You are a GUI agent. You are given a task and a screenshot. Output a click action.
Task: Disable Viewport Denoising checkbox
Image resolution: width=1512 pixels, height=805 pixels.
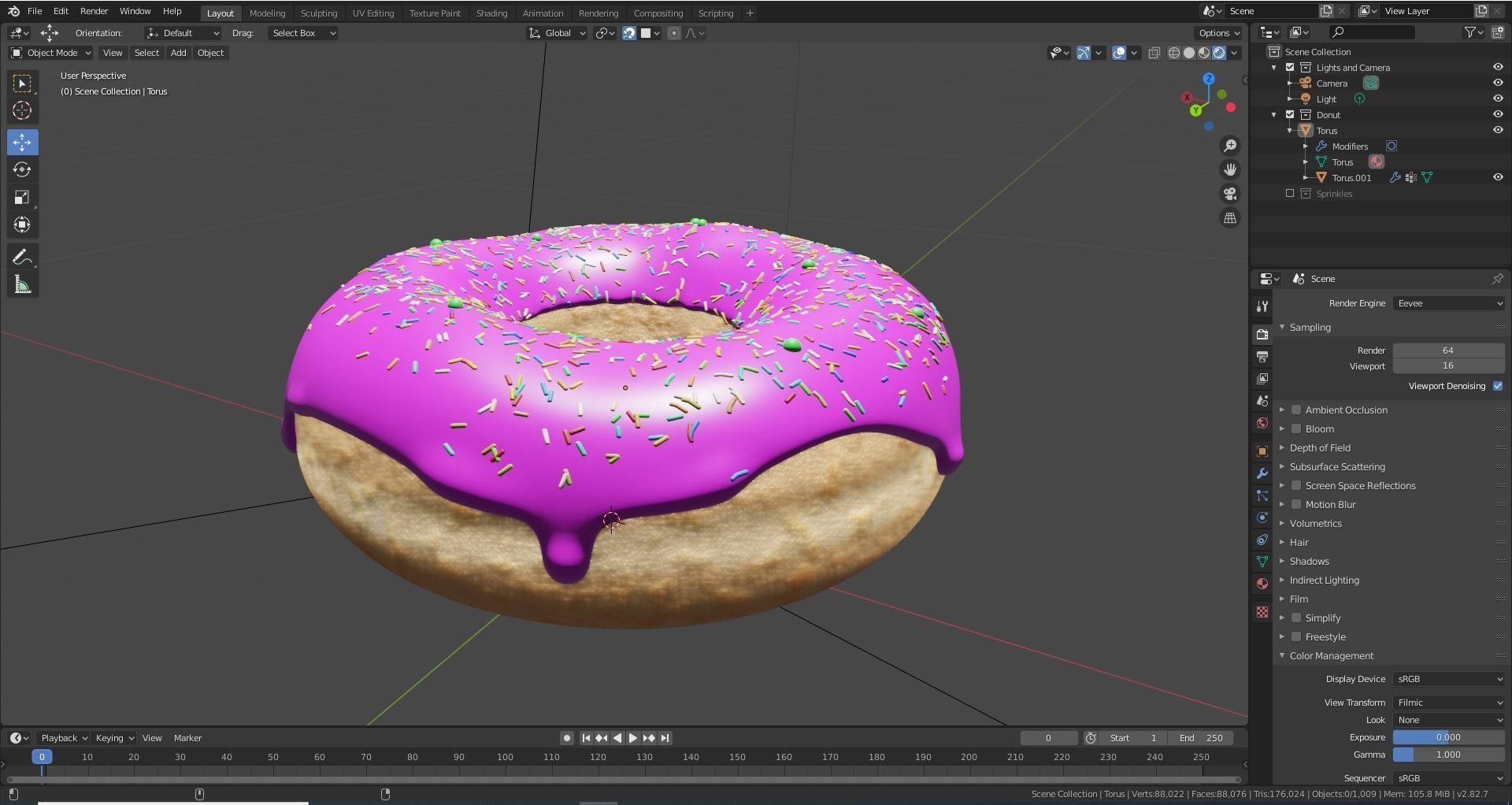click(1498, 386)
